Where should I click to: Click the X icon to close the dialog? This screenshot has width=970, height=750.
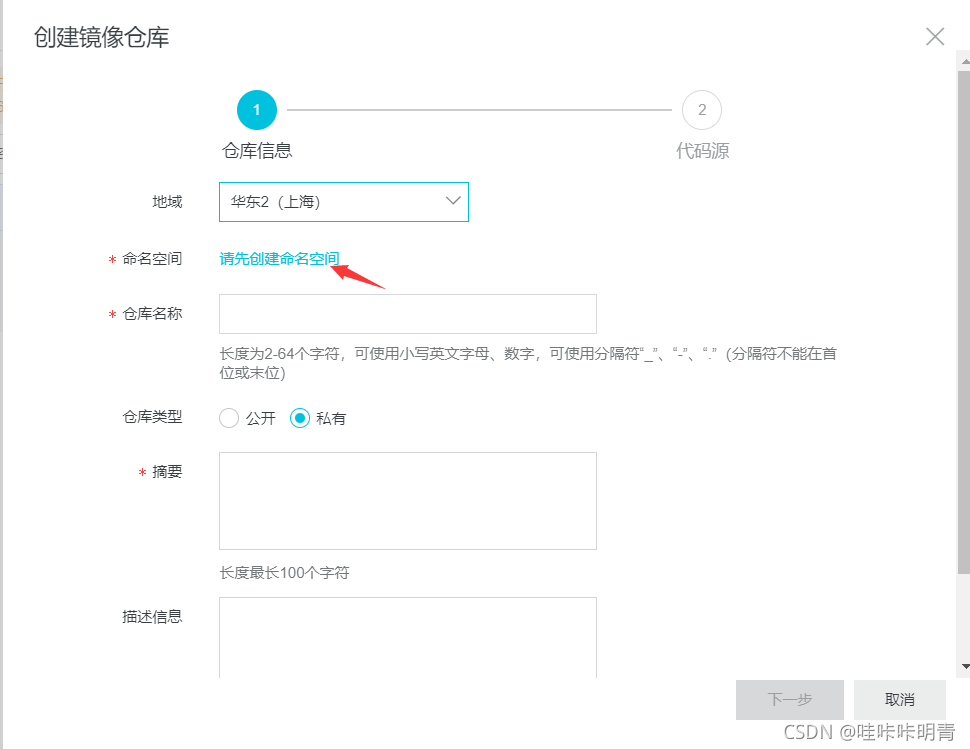coord(934,36)
